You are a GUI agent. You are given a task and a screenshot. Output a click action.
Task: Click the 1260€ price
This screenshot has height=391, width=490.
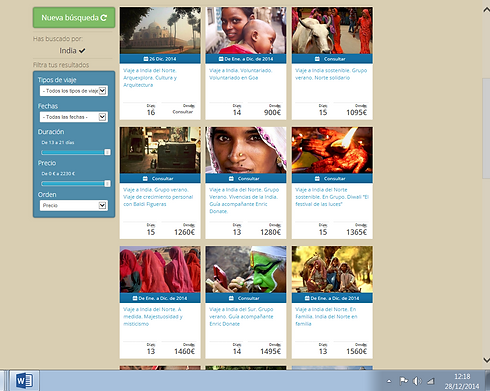(x=184, y=232)
